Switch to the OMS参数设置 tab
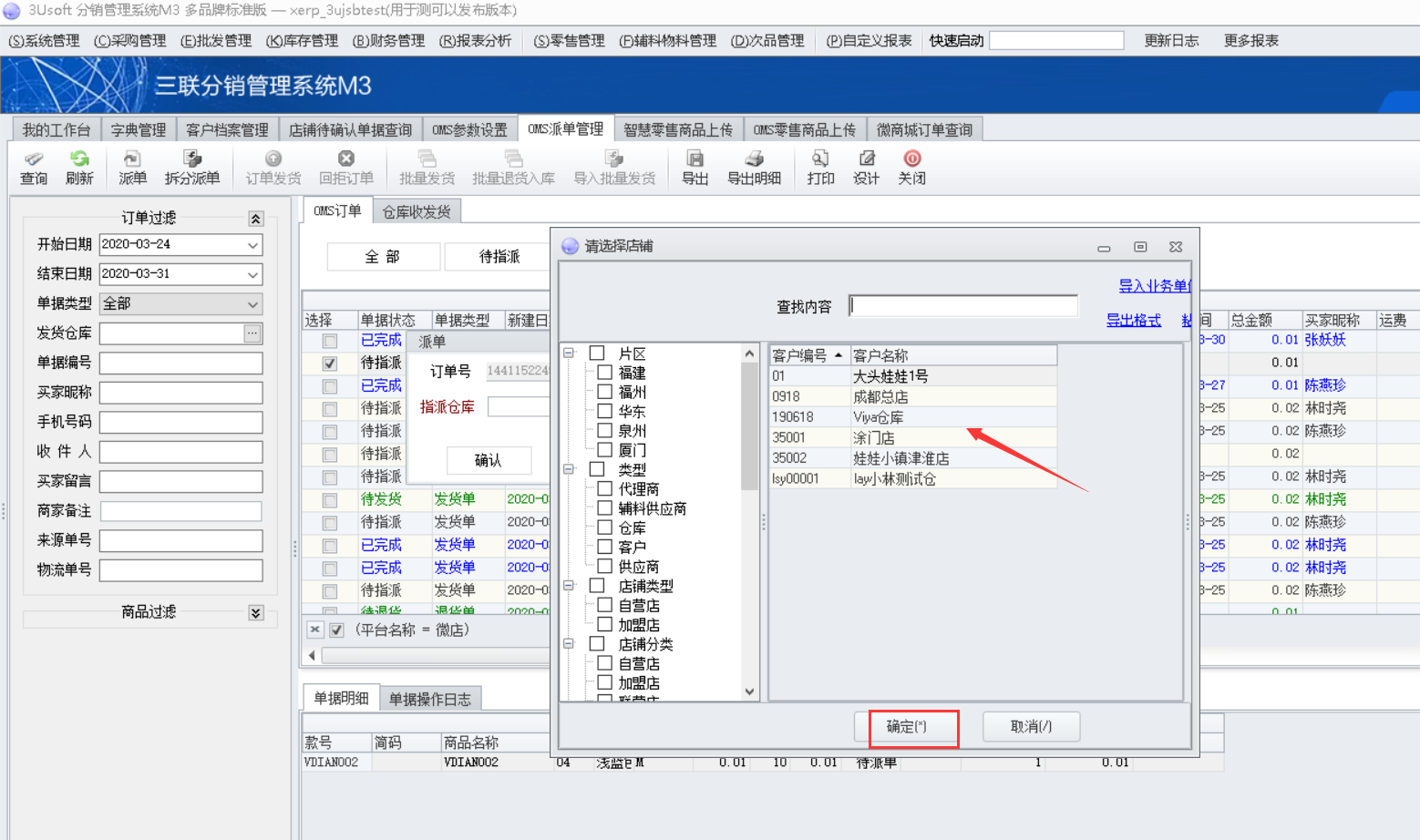This screenshot has width=1420, height=840. point(469,130)
